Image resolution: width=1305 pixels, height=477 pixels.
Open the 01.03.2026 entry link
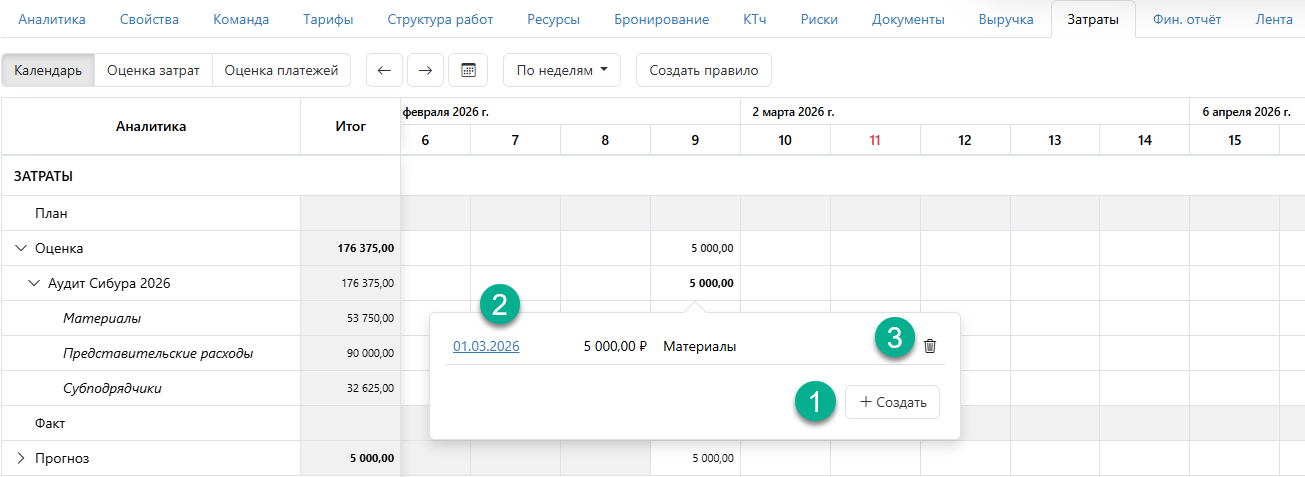[486, 347]
